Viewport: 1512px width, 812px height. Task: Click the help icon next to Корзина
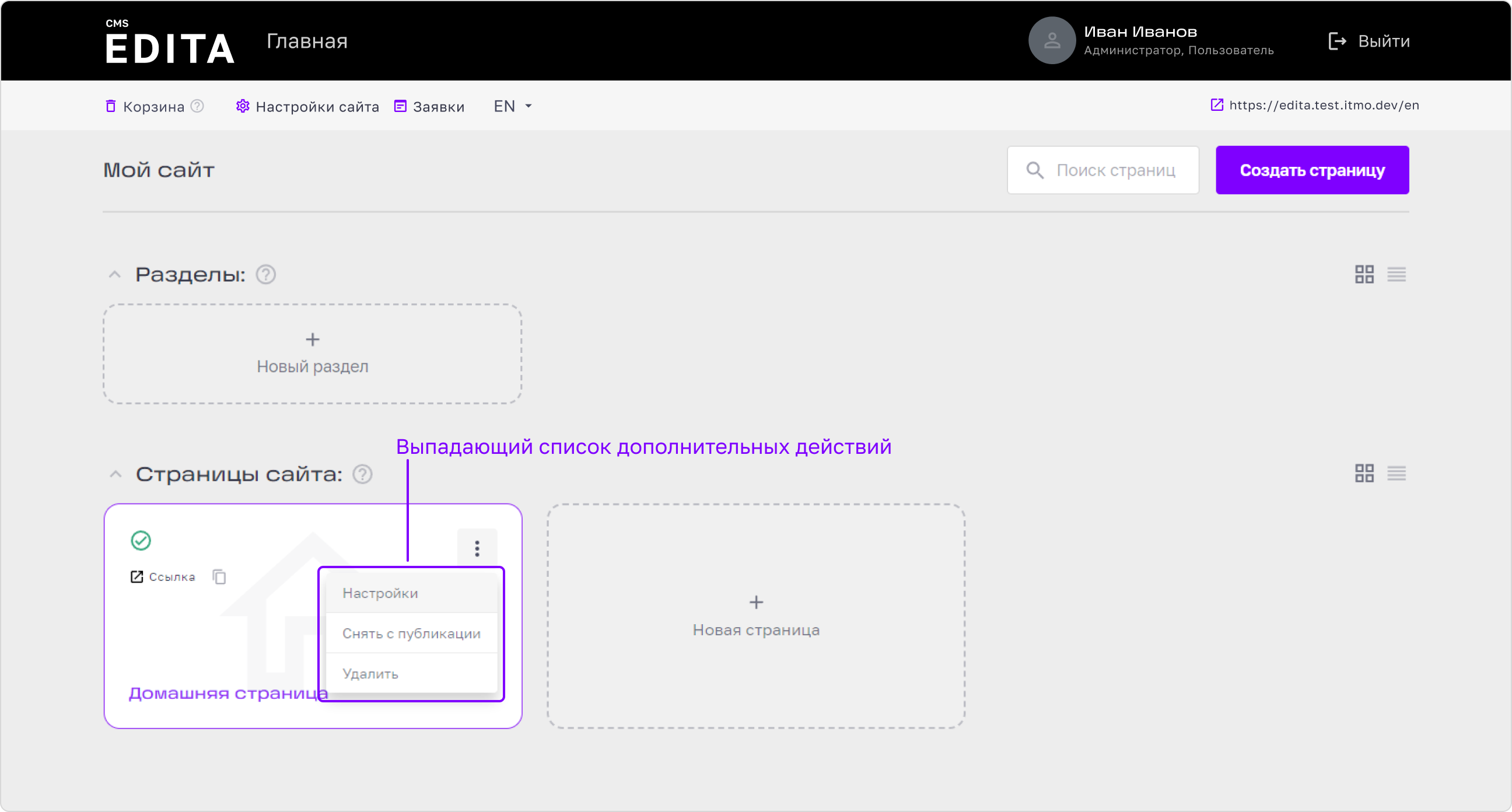198,106
